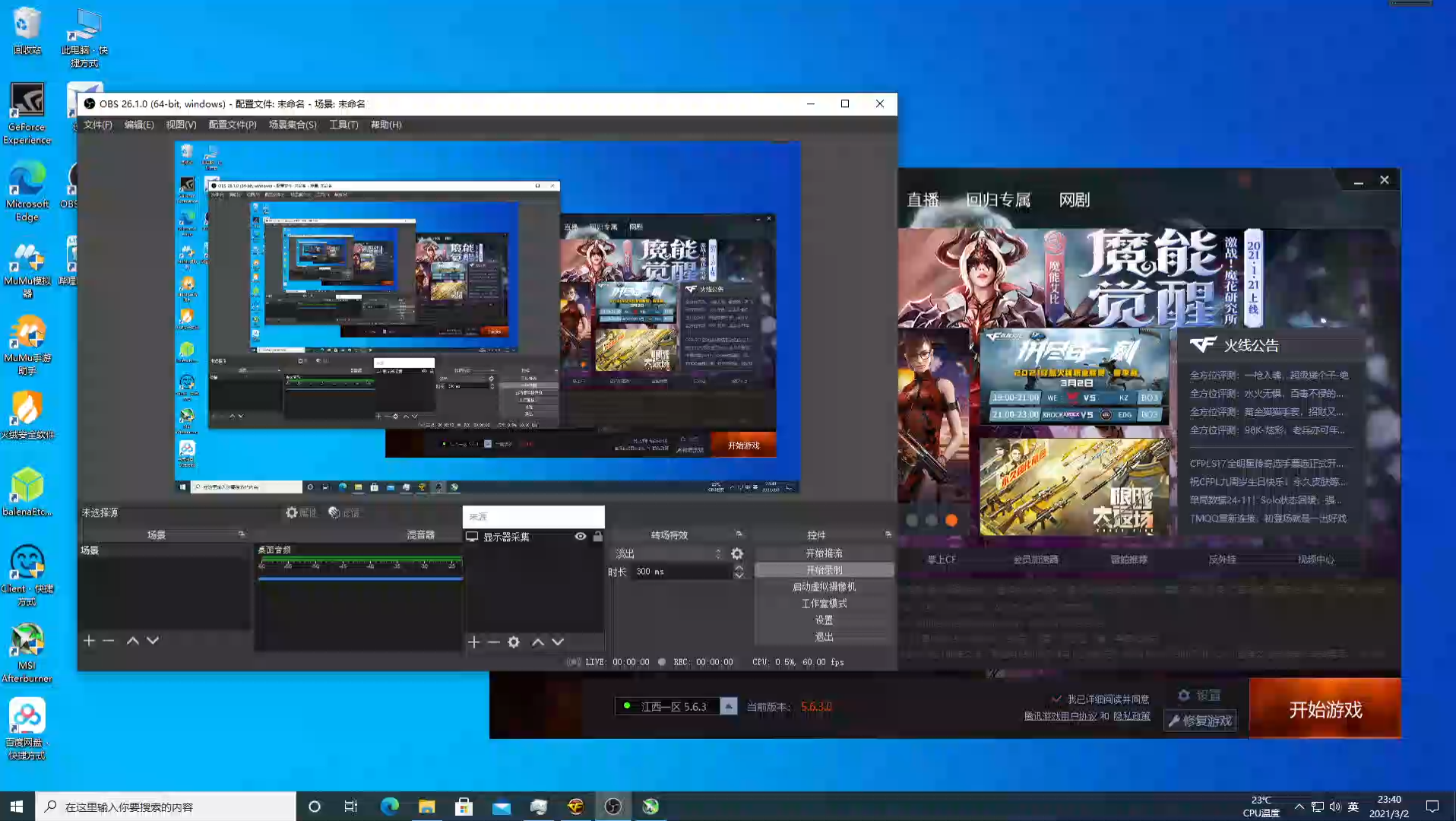Move the scene up with the arrow in the 场景 list
Screen dimensions: 1456x821
(132, 641)
